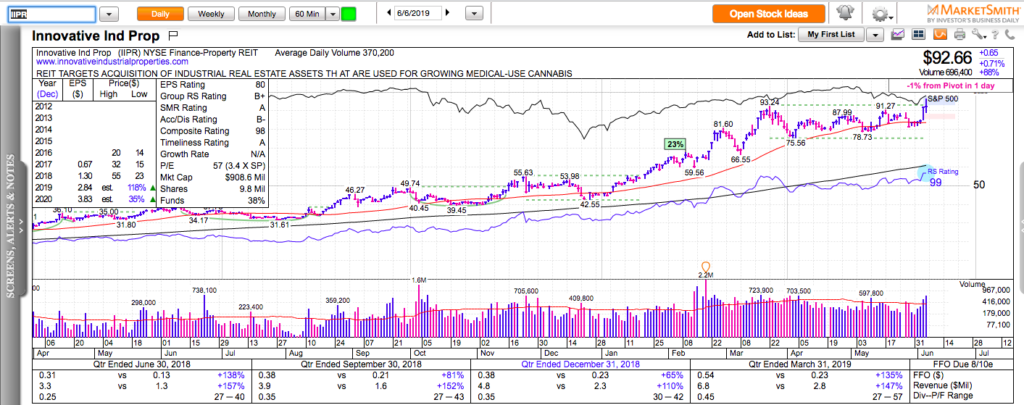
Task: Click the Timeliness Rating row
Action: [x=212, y=142]
